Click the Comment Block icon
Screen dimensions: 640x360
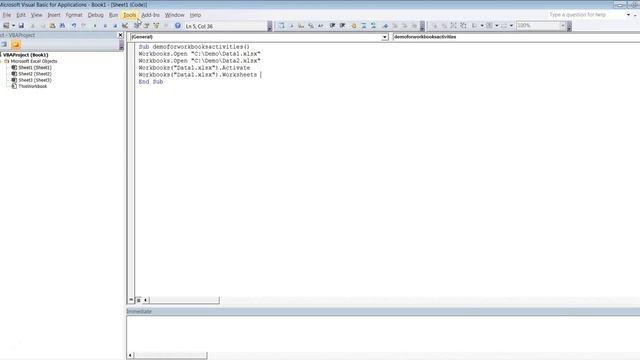[x=363, y=26]
